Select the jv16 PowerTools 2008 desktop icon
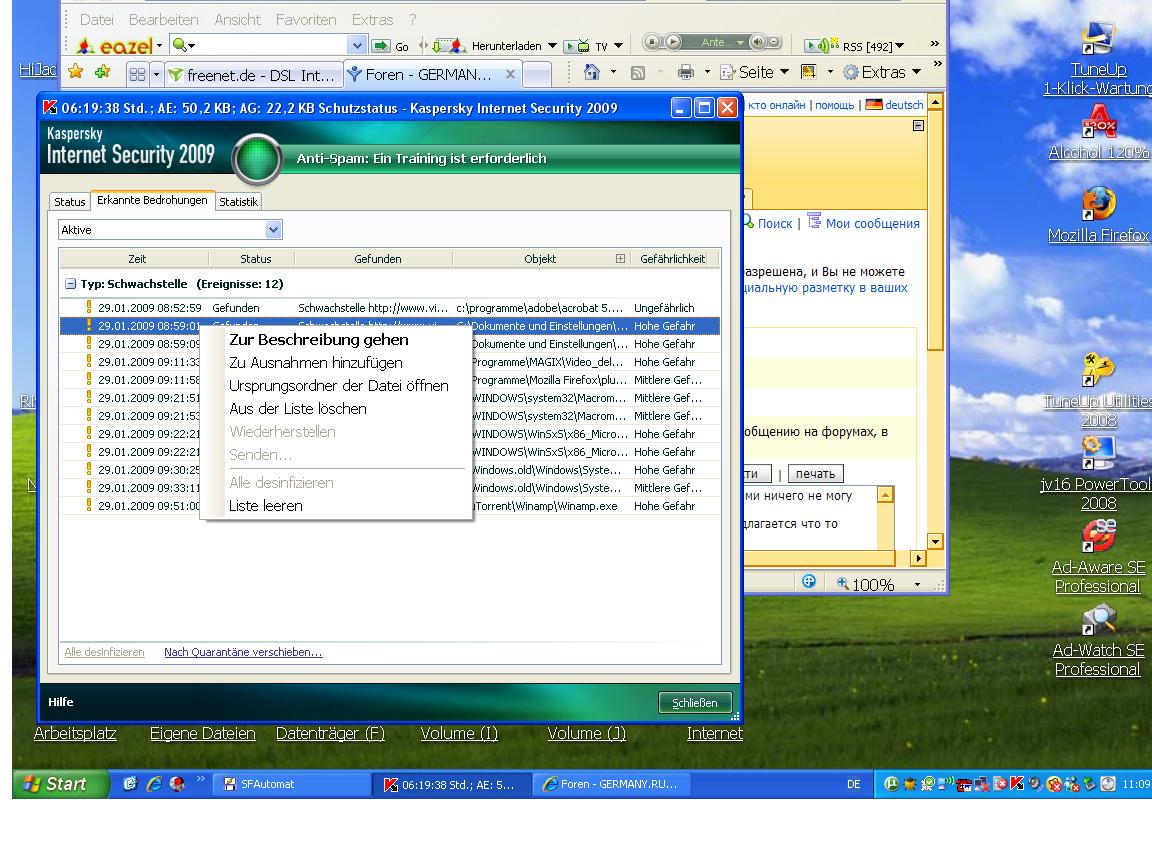This screenshot has width=1152, height=864. [1098, 474]
